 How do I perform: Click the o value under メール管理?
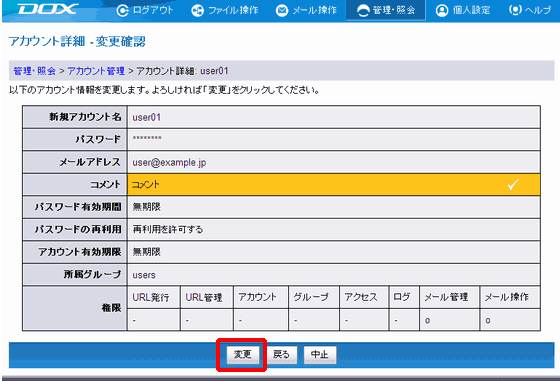tap(428, 321)
